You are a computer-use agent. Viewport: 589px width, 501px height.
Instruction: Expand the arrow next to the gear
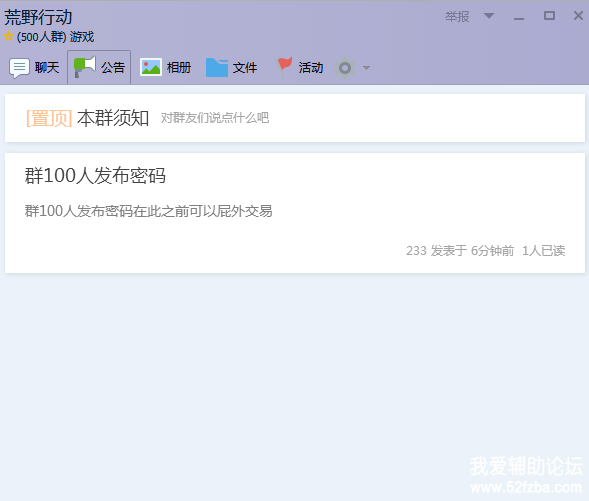point(366,68)
